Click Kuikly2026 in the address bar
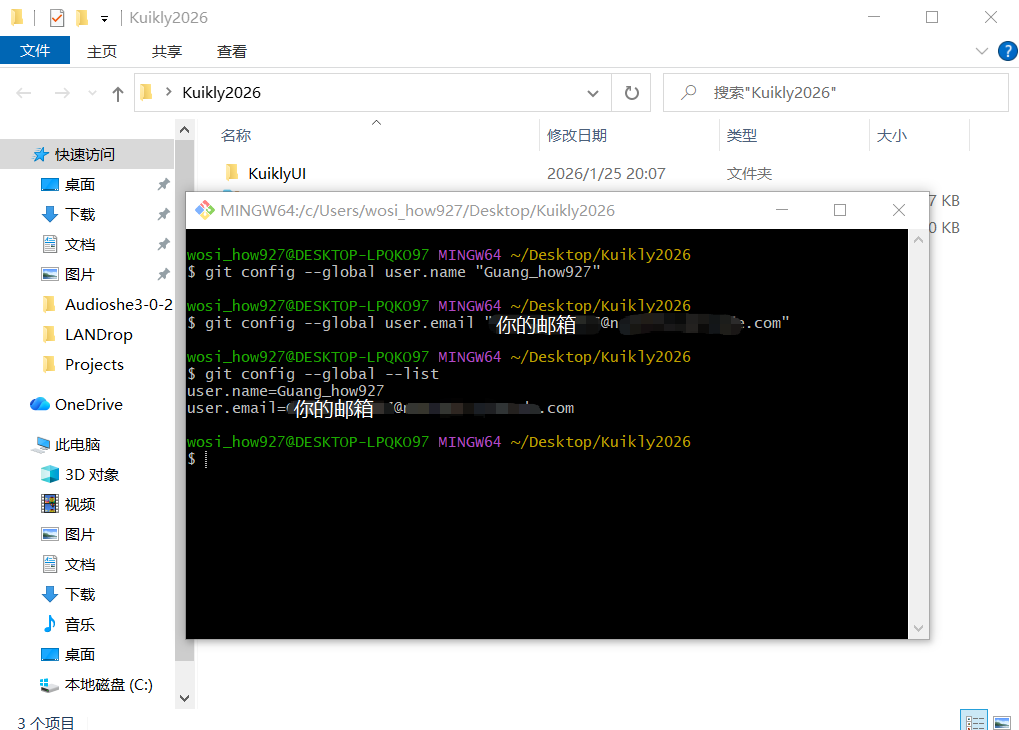Screen dimensions: 1019x730 pyautogui.click(x=222, y=93)
